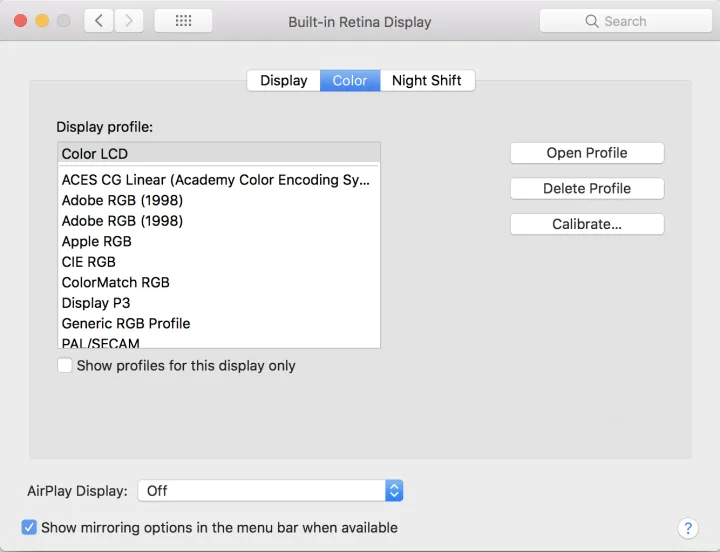Switch to the Display tab

283,81
